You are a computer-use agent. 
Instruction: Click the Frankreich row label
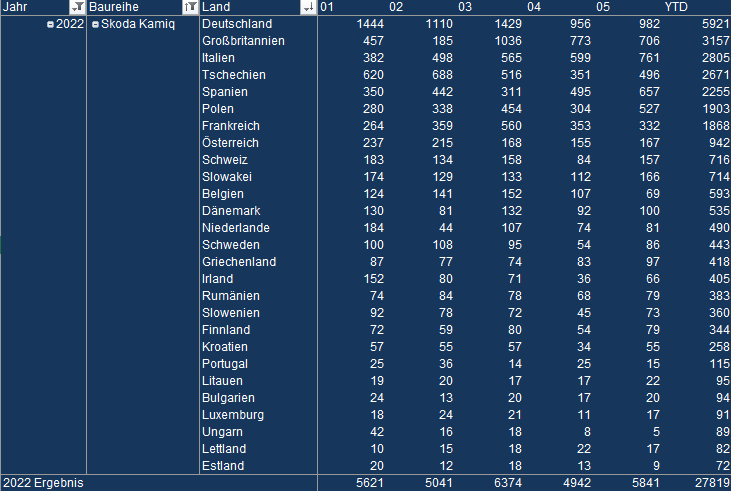(231, 126)
